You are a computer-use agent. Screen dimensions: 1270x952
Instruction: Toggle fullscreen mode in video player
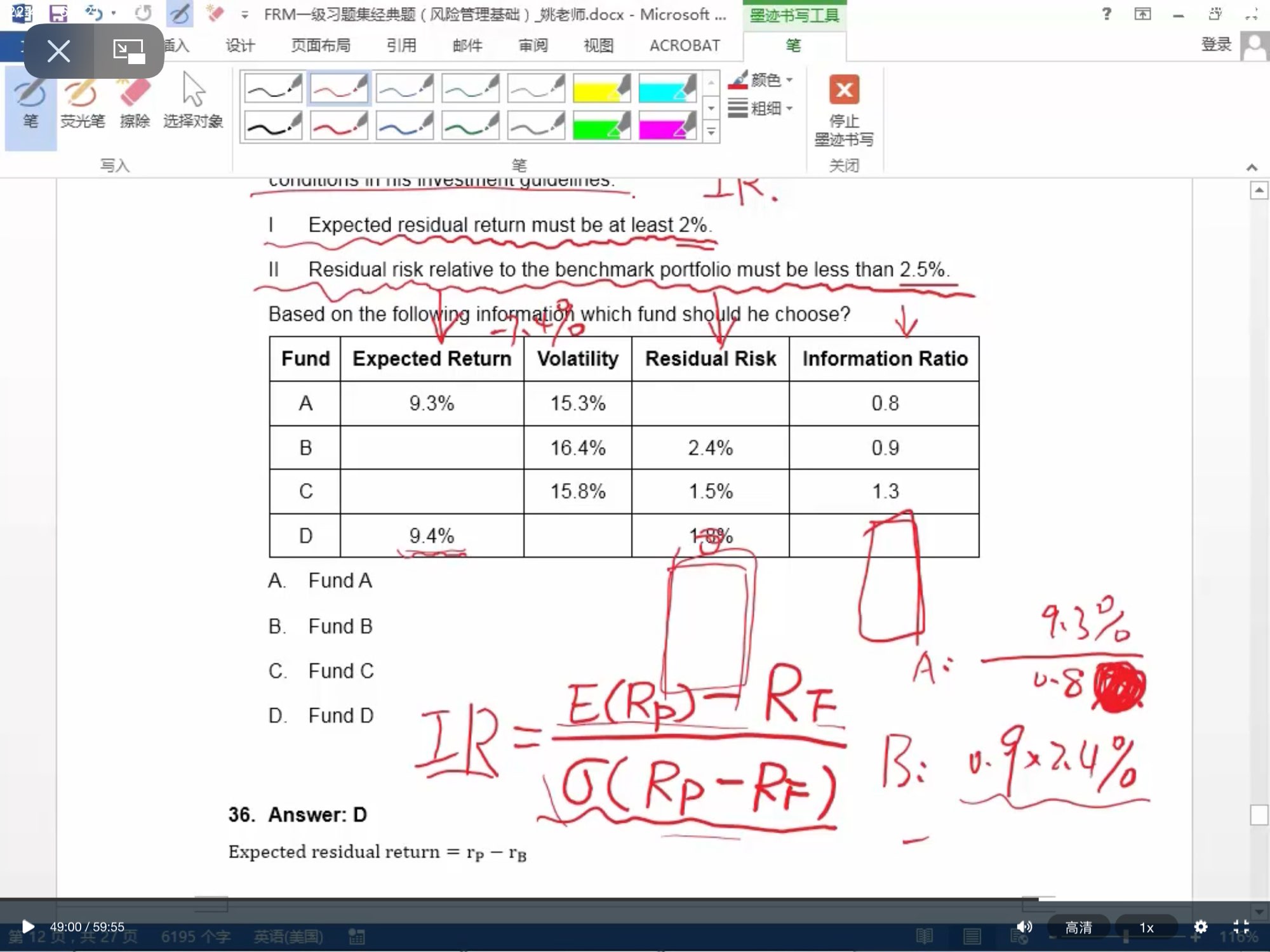pyautogui.click(x=1241, y=927)
